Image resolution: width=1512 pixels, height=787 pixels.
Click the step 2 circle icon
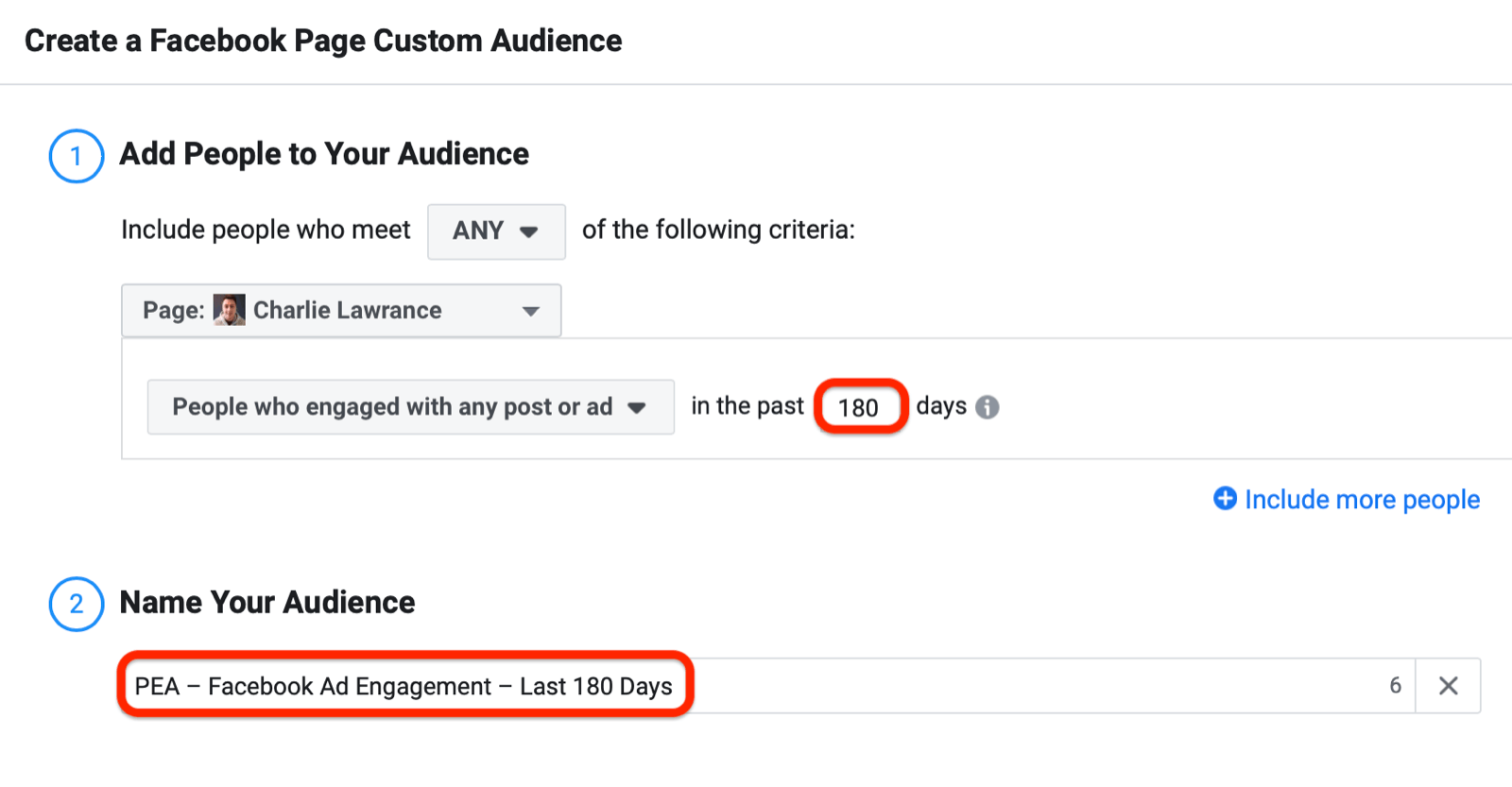click(76, 604)
